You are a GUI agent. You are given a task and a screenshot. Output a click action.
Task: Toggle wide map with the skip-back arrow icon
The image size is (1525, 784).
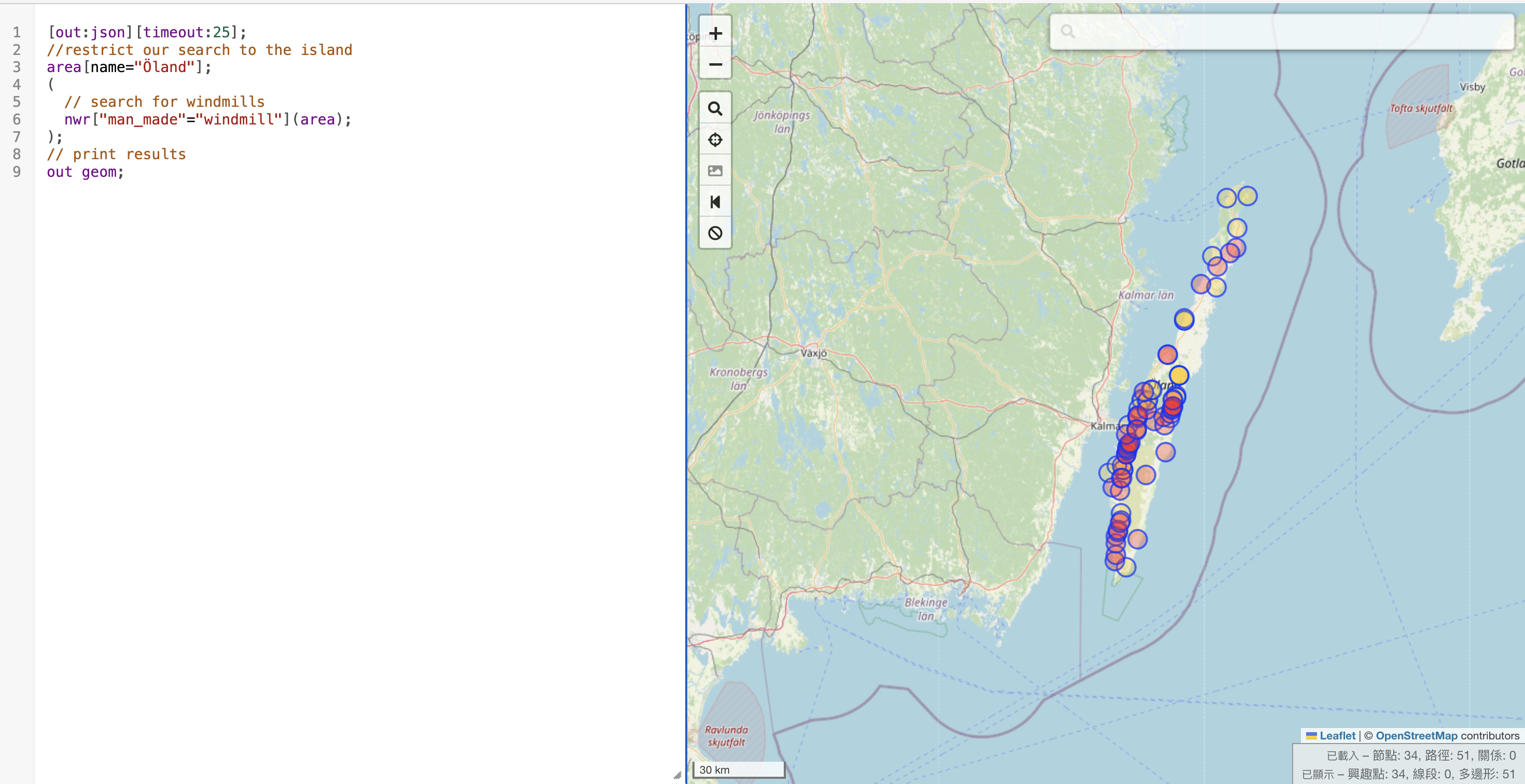tap(715, 202)
